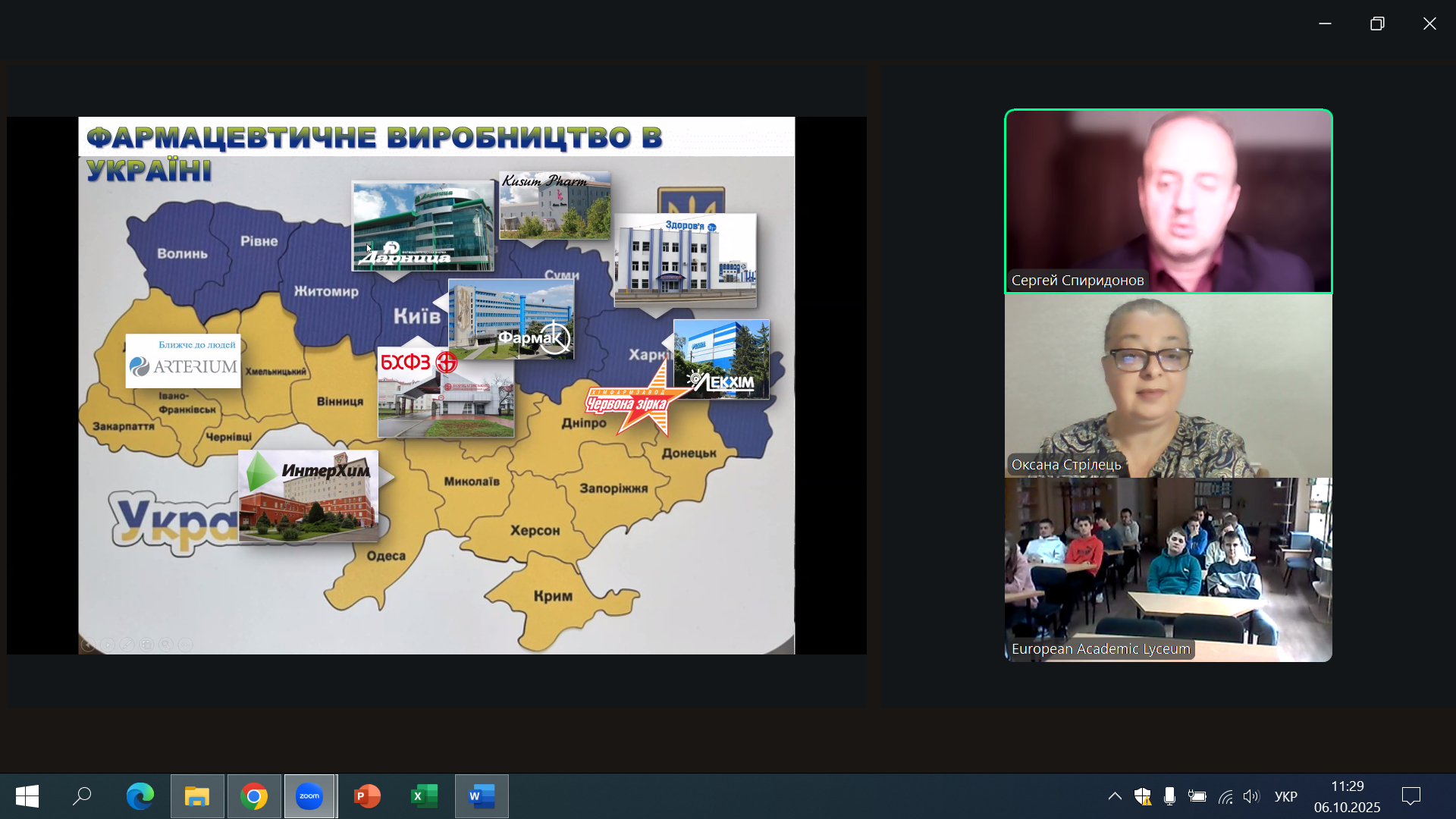Open Excel from the taskbar

[x=424, y=796]
